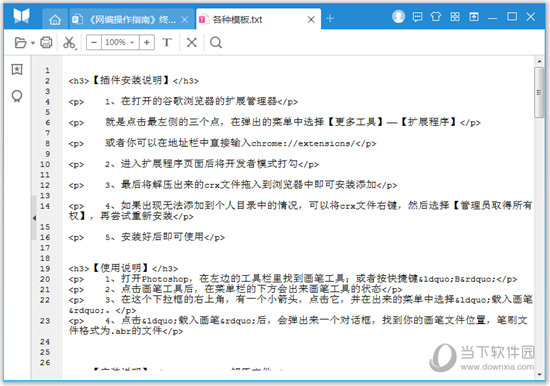Open search with magnifier icon
Screen dimensions: 550x386
coord(216,42)
